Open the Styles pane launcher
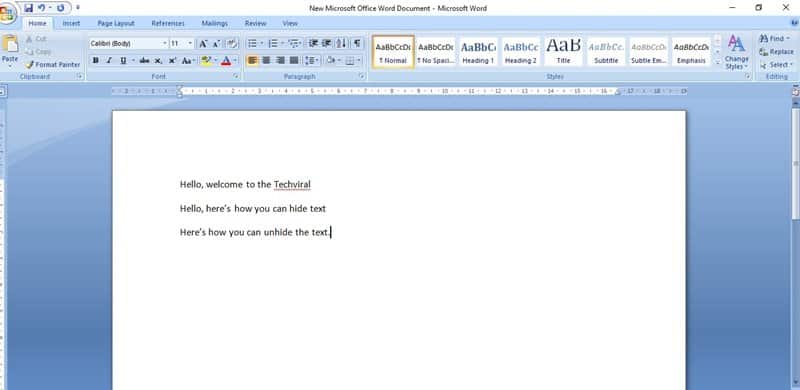800x390 pixels. (x=747, y=77)
